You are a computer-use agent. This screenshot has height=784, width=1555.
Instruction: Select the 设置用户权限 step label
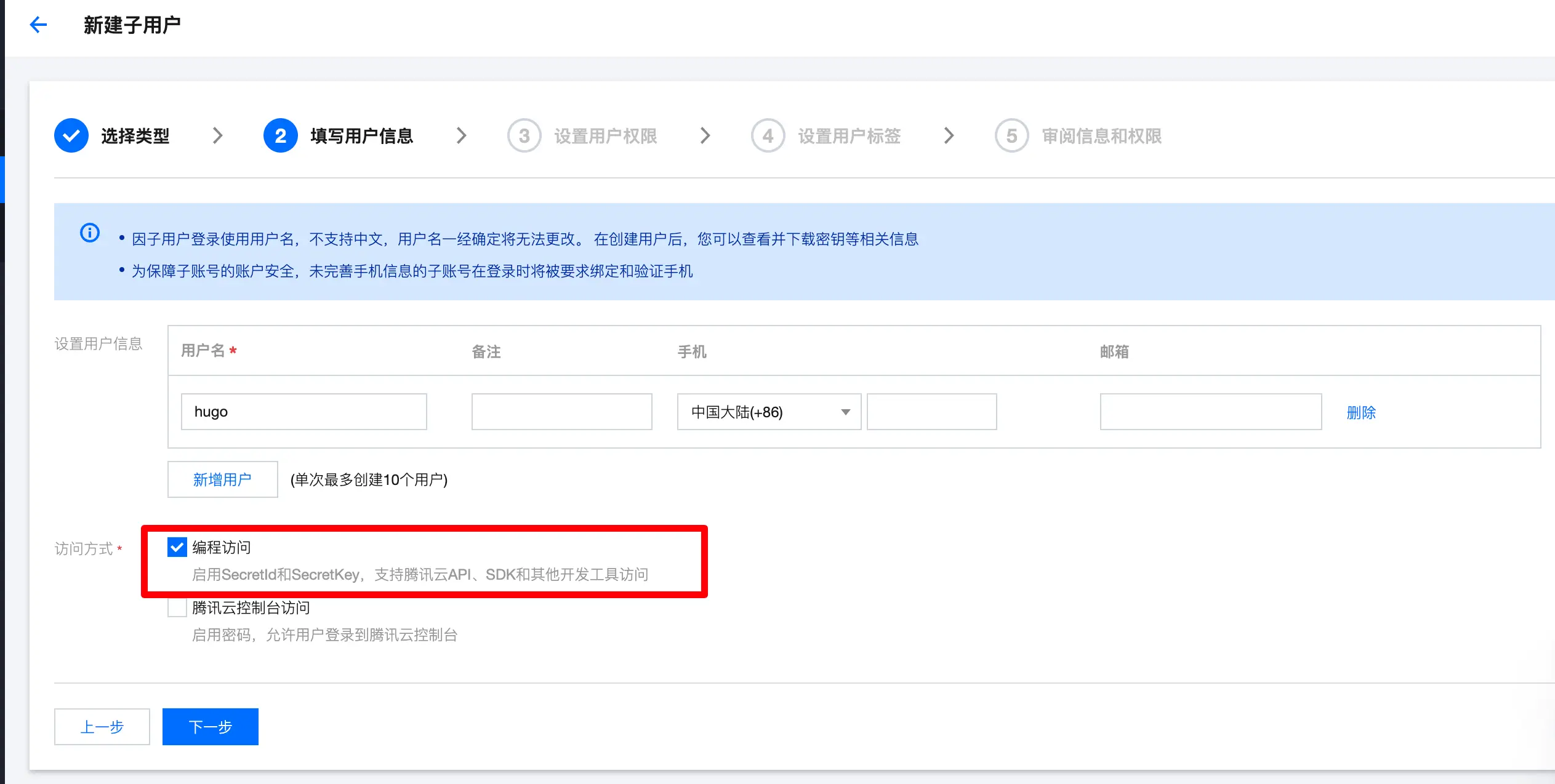605,135
